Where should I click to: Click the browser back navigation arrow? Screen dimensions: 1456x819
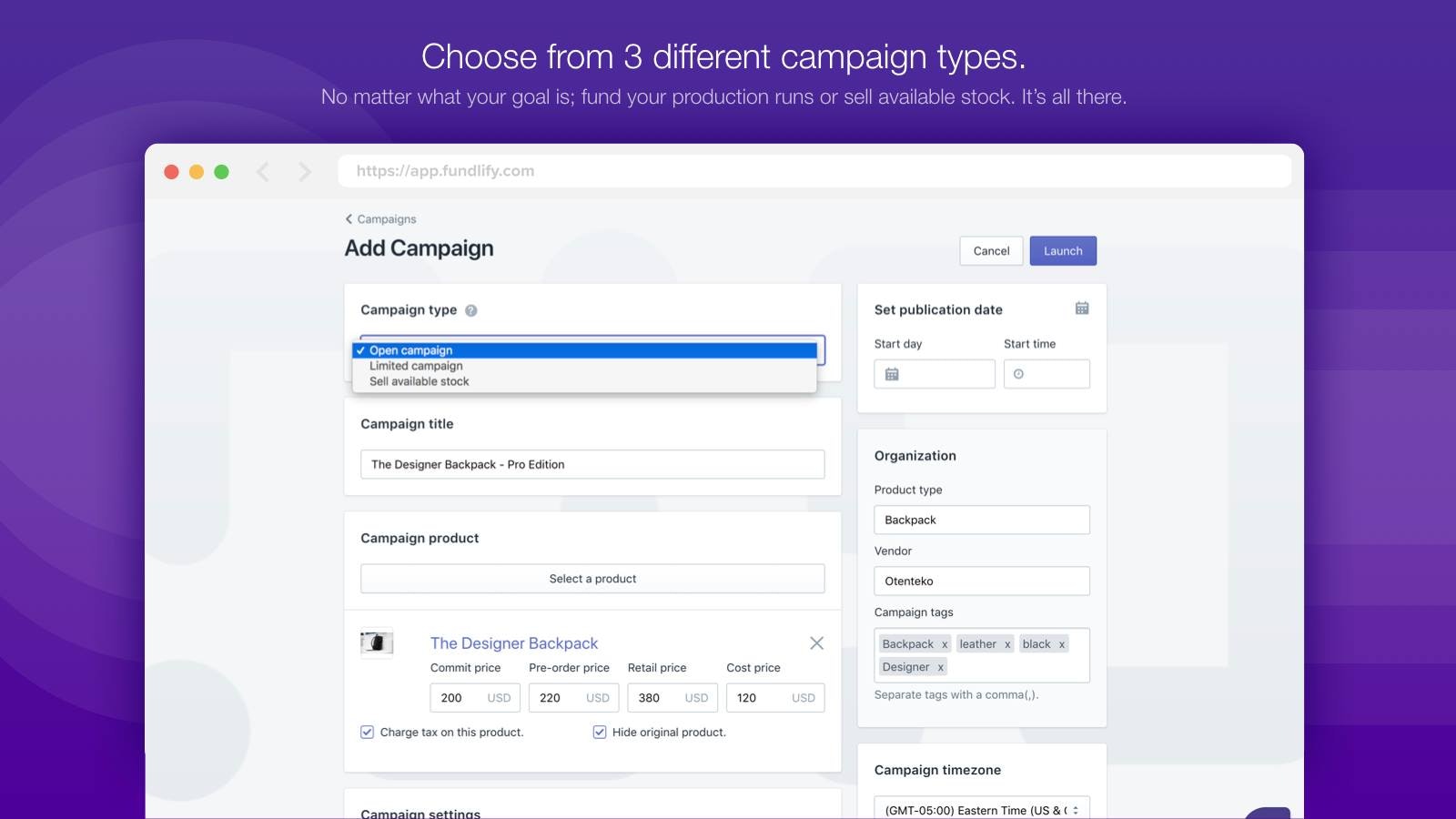point(263,170)
